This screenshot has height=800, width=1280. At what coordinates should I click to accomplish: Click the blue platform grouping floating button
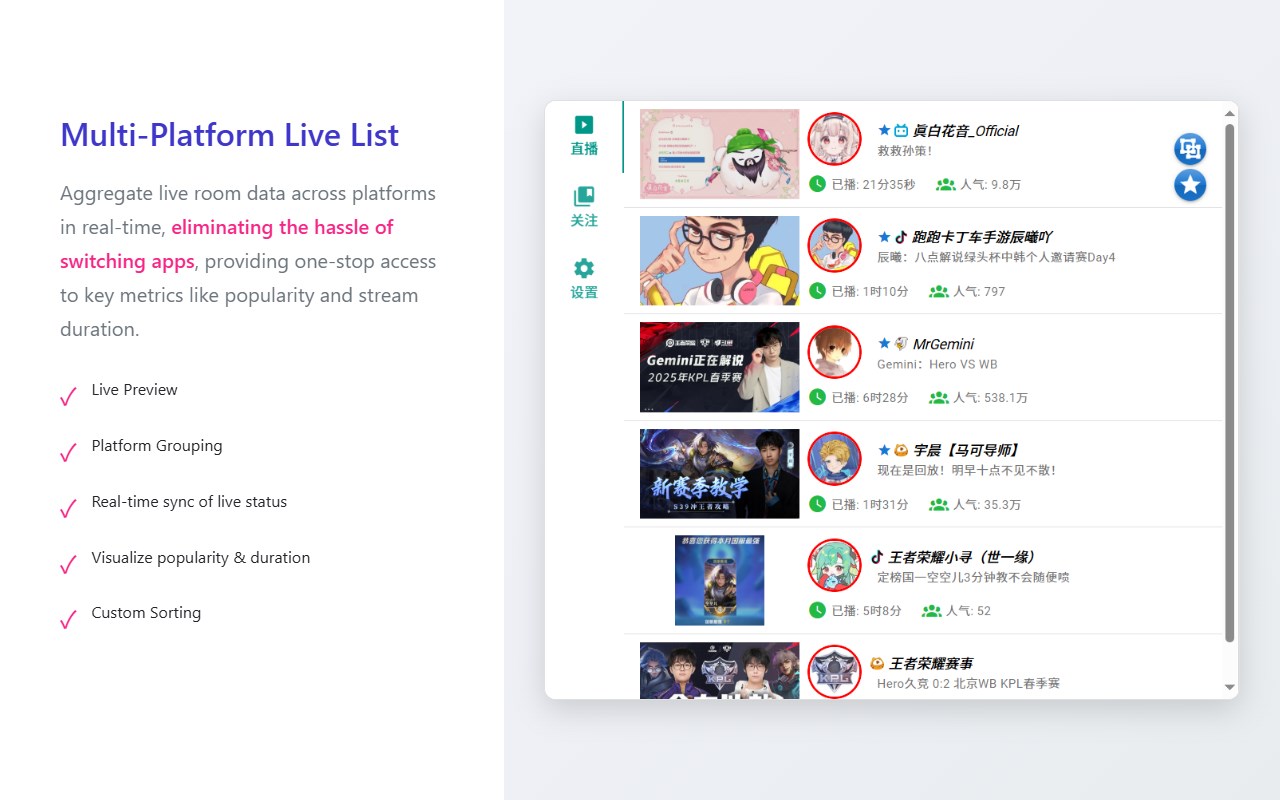click(1190, 149)
